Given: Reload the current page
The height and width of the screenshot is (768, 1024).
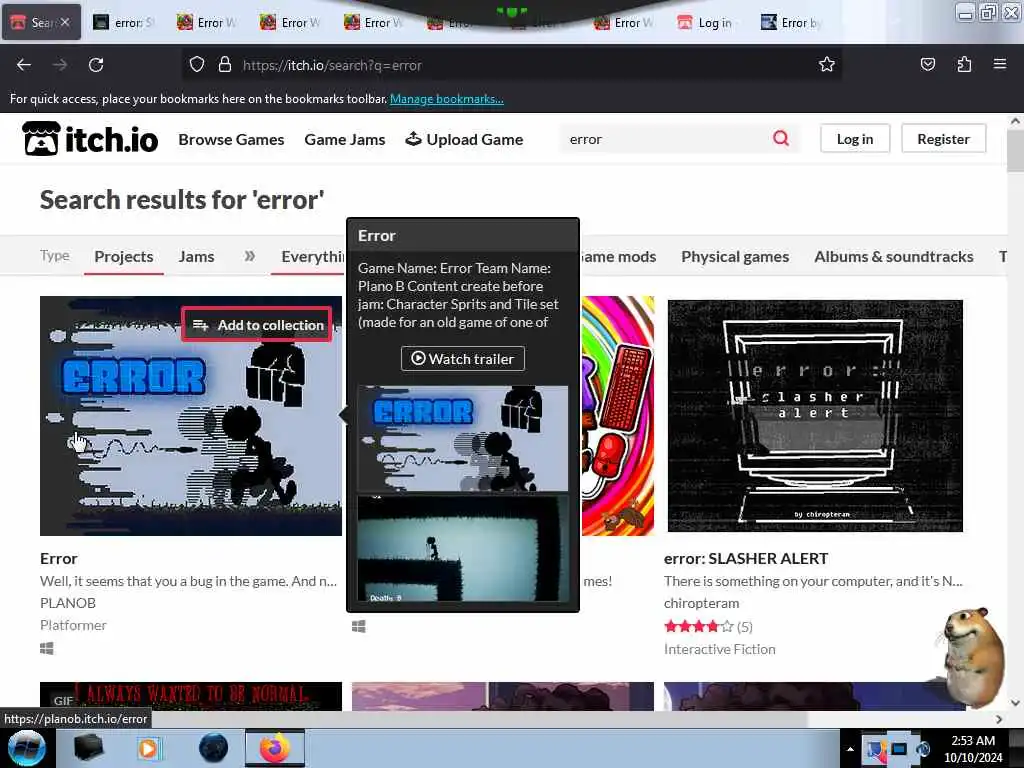Looking at the screenshot, I should pos(96,65).
